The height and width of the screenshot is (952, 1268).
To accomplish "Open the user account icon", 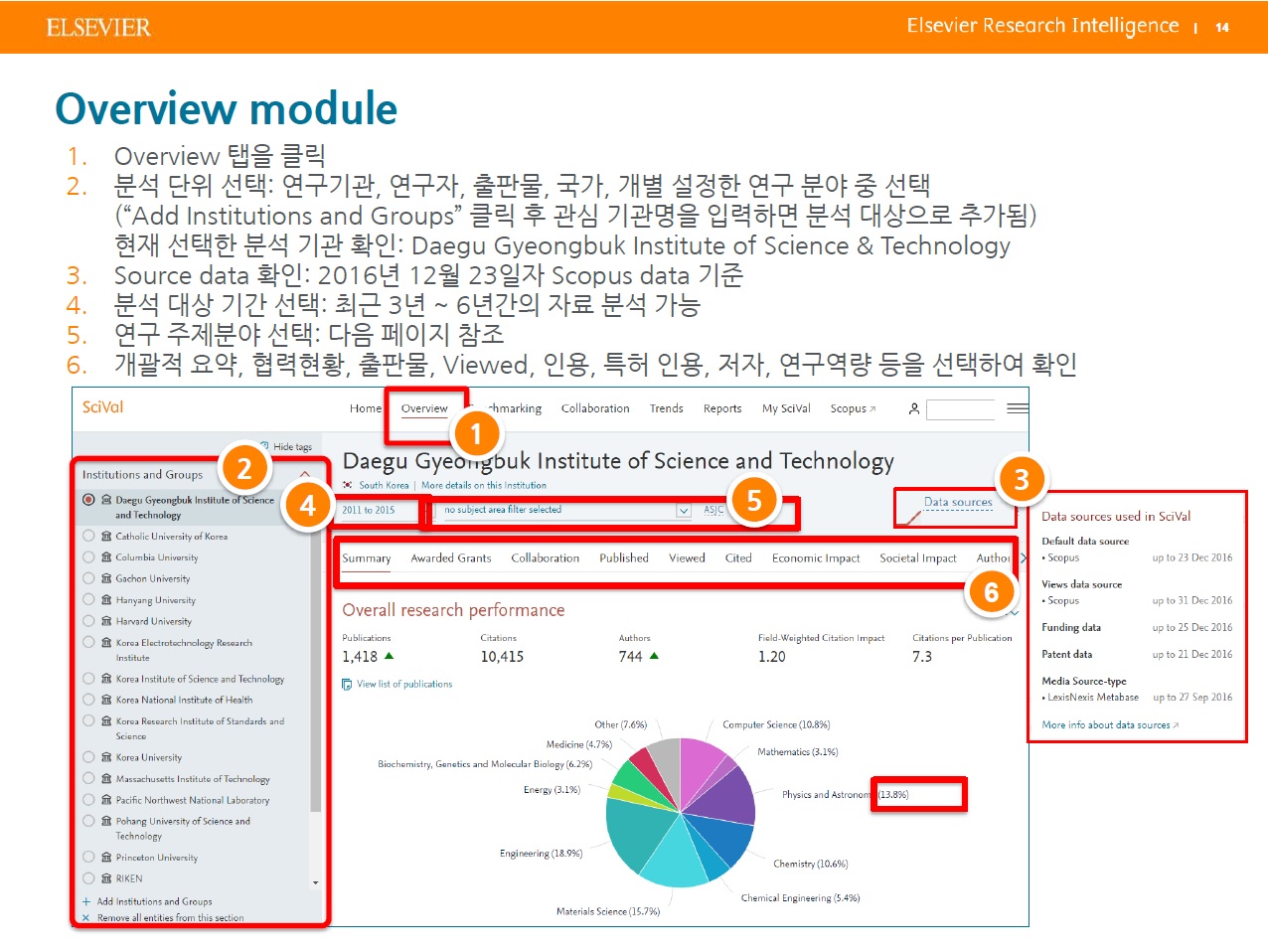I will click(914, 408).
